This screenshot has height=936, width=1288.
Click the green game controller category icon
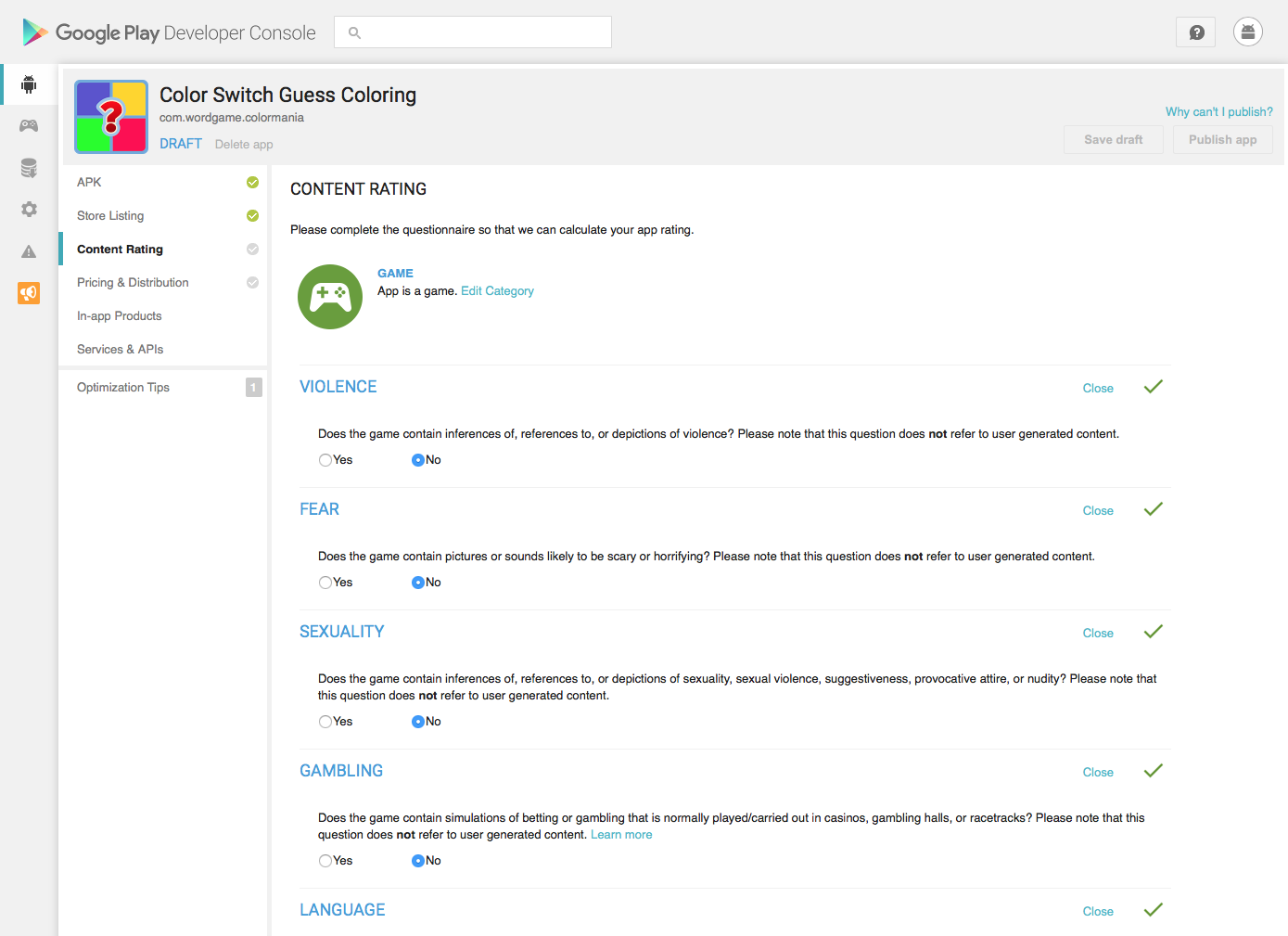(330, 297)
